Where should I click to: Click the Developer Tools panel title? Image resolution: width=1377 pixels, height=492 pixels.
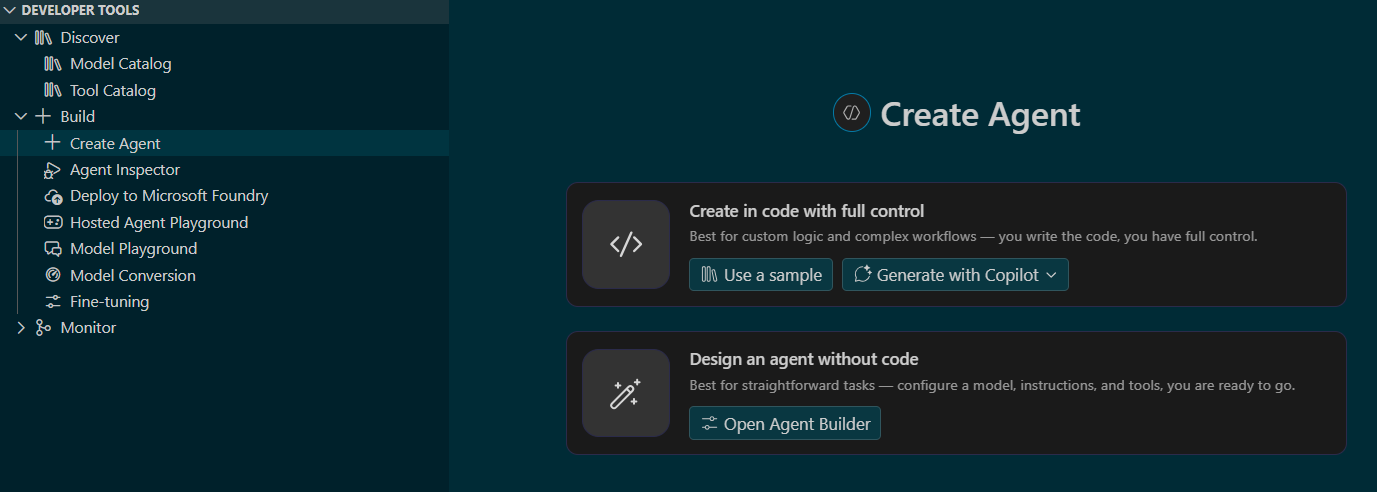point(81,10)
